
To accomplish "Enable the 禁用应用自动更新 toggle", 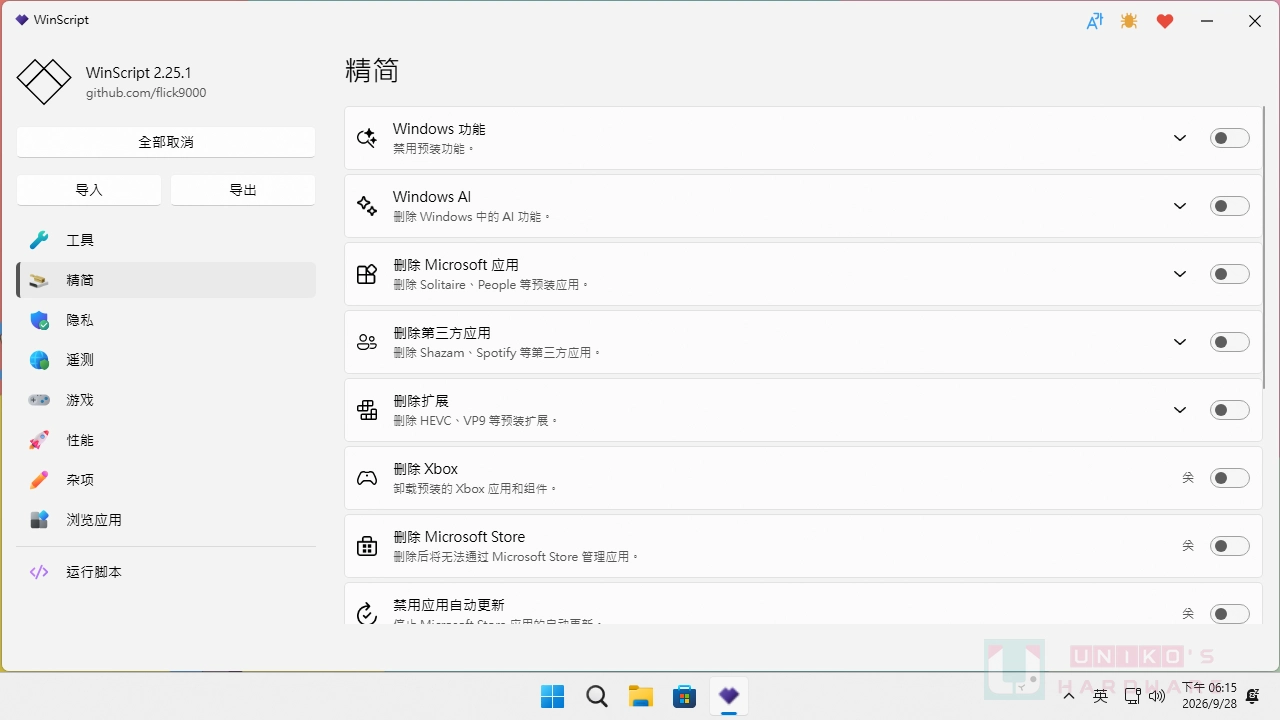I will coord(1229,614).
